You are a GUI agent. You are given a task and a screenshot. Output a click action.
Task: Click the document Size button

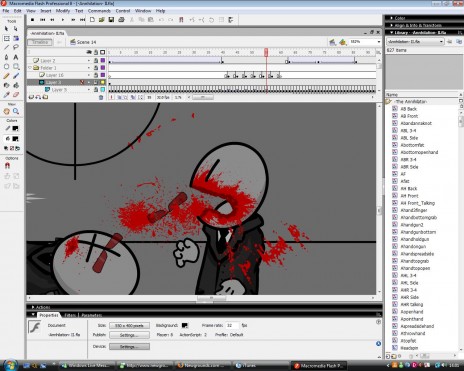[x=129, y=325]
